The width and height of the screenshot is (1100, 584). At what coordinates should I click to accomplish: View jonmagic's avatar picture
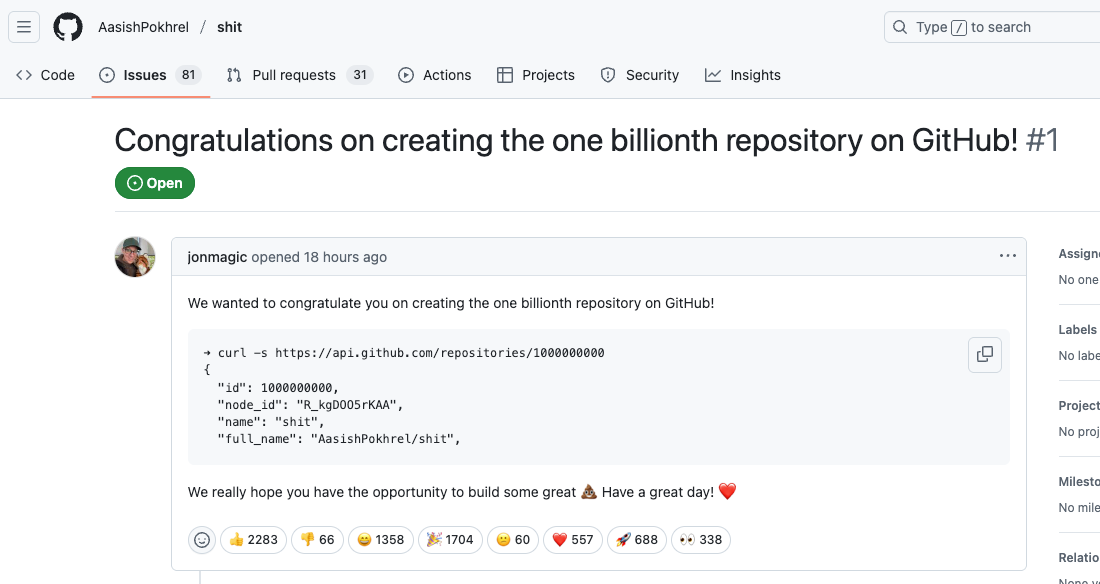(135, 257)
